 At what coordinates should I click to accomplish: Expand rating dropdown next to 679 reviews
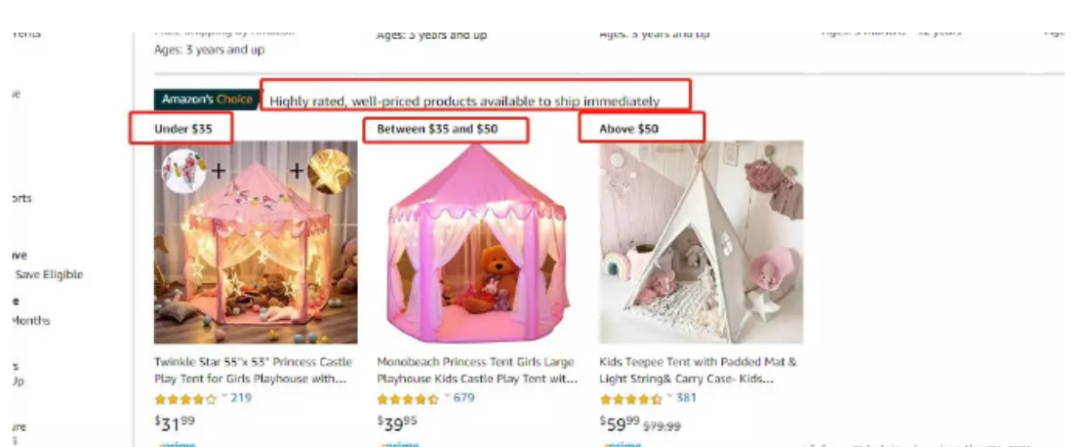coord(447,397)
